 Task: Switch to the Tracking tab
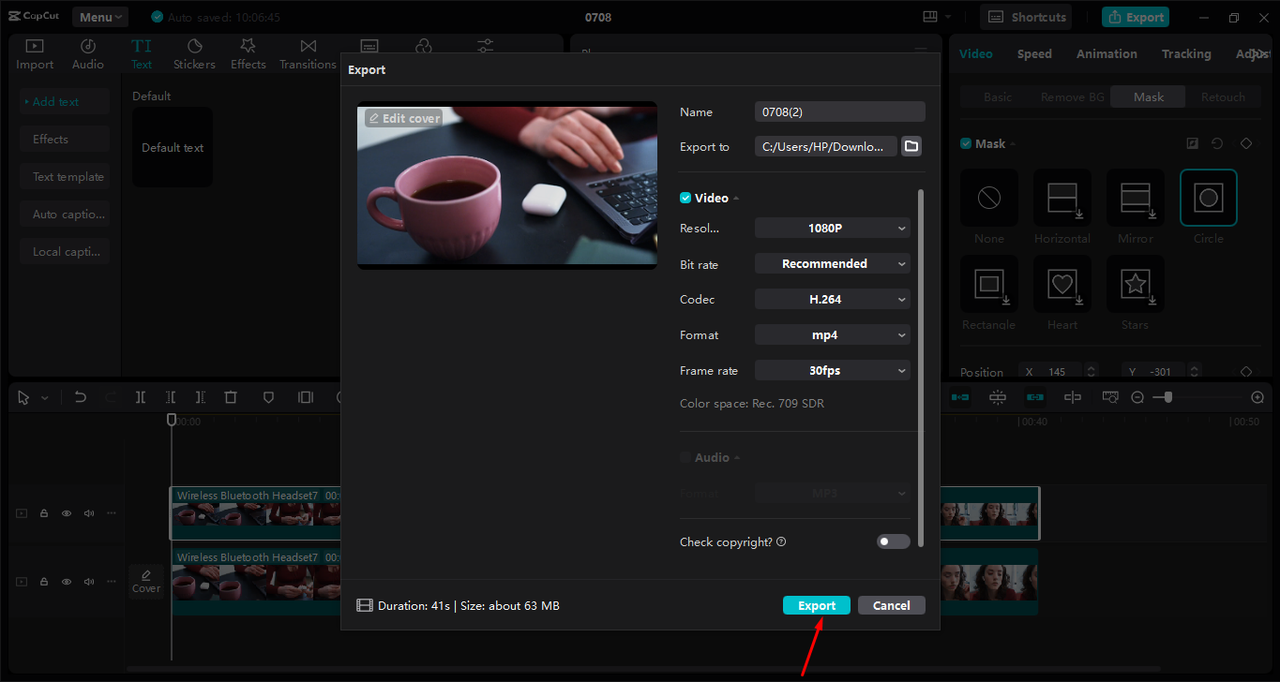tap(1186, 54)
